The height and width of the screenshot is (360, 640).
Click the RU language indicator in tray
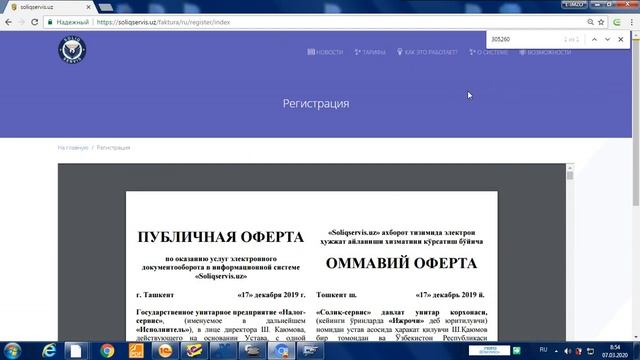pyautogui.click(x=543, y=350)
